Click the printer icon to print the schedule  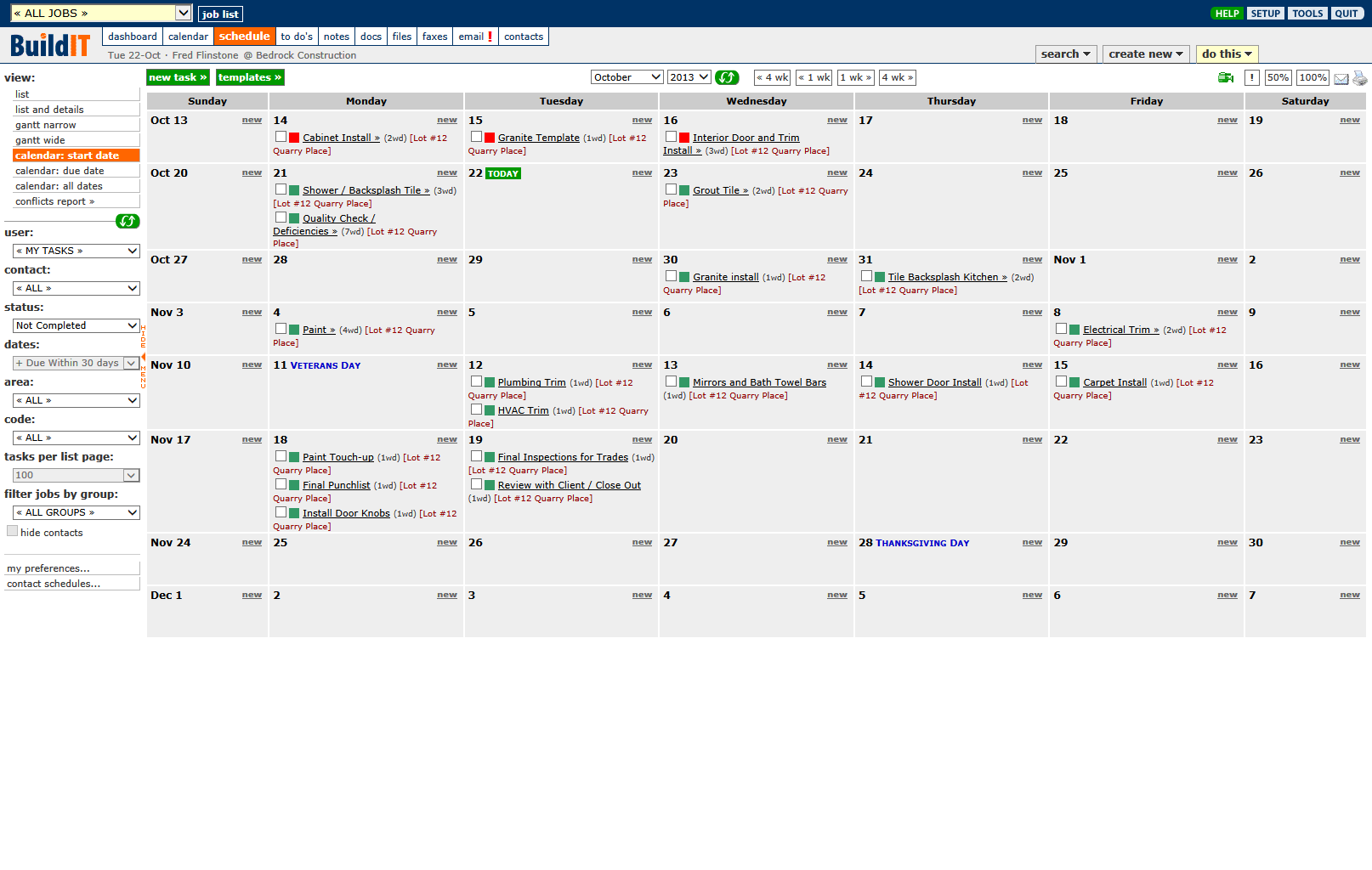click(x=1361, y=77)
